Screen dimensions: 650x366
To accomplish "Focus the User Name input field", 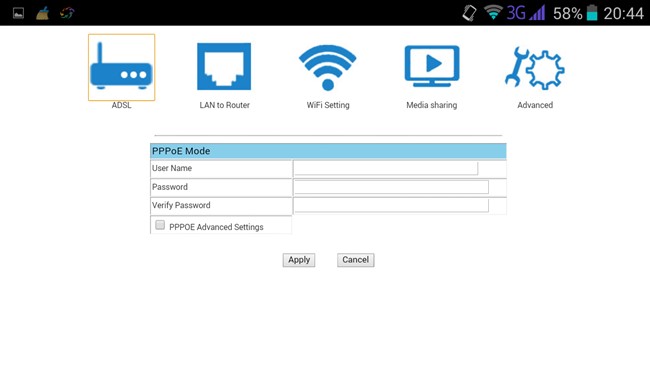I will point(386,168).
